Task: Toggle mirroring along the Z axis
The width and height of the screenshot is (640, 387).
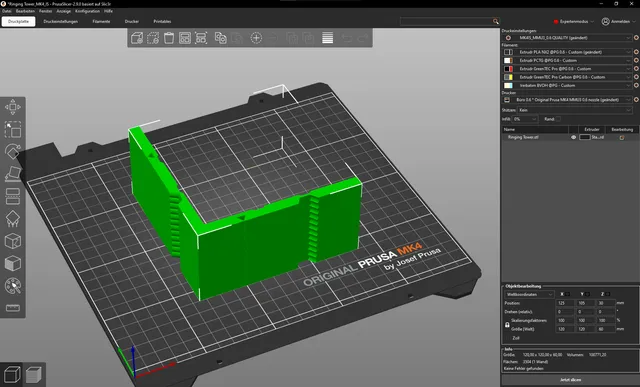Action: pyautogui.click(x=607, y=294)
